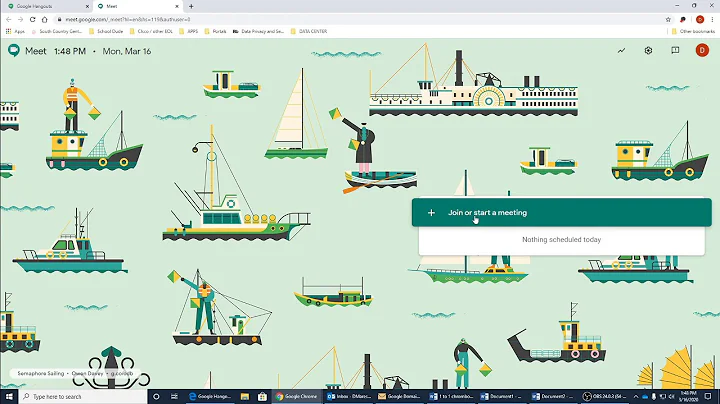Open the Word Document1 taskbar item
The image size is (720, 404).
(502, 396)
